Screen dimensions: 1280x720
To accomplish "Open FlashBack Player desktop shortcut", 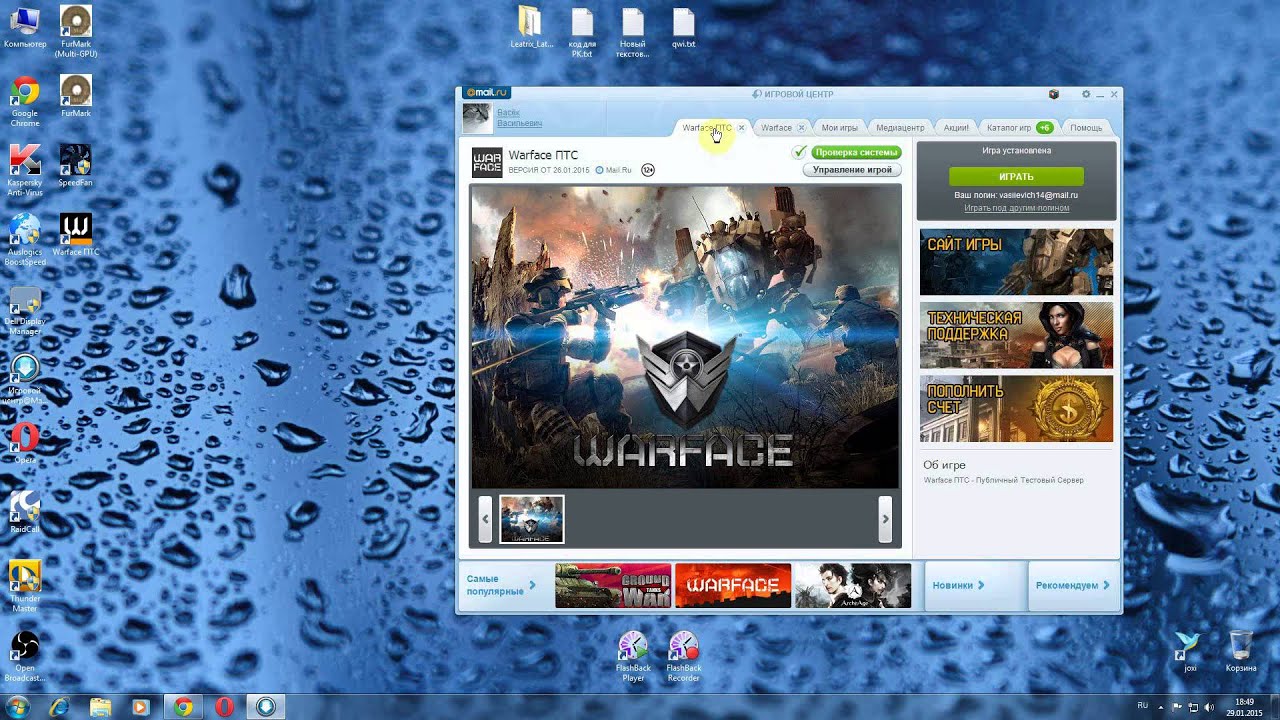I will tap(633, 656).
